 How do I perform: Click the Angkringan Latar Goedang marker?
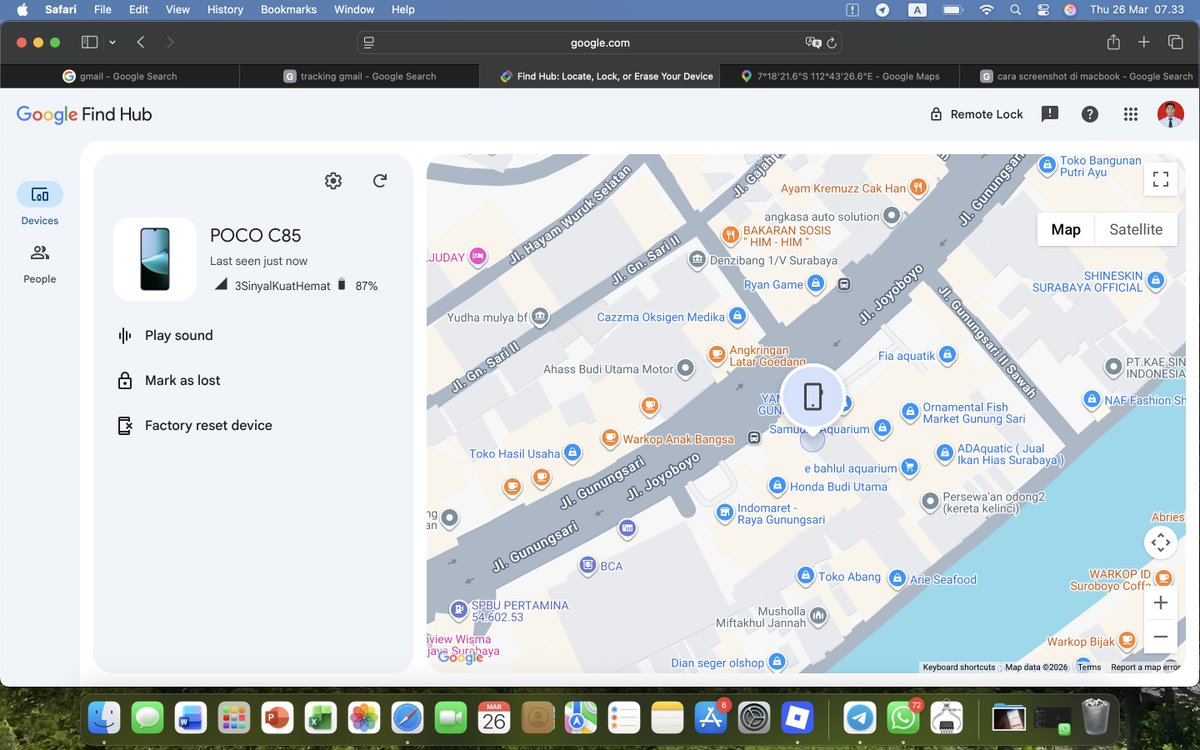[716, 354]
